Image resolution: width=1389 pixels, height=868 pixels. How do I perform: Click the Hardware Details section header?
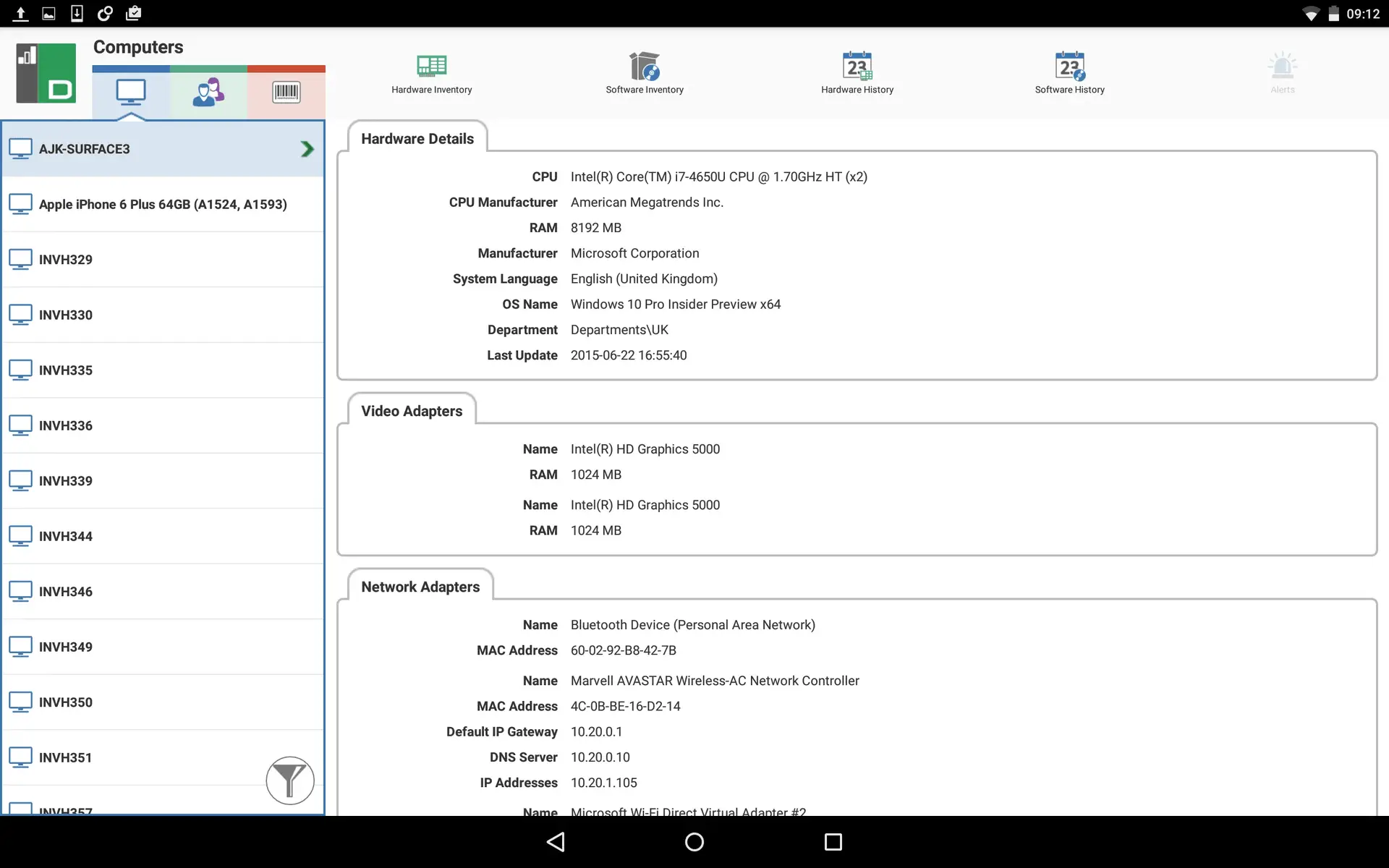pos(417,139)
